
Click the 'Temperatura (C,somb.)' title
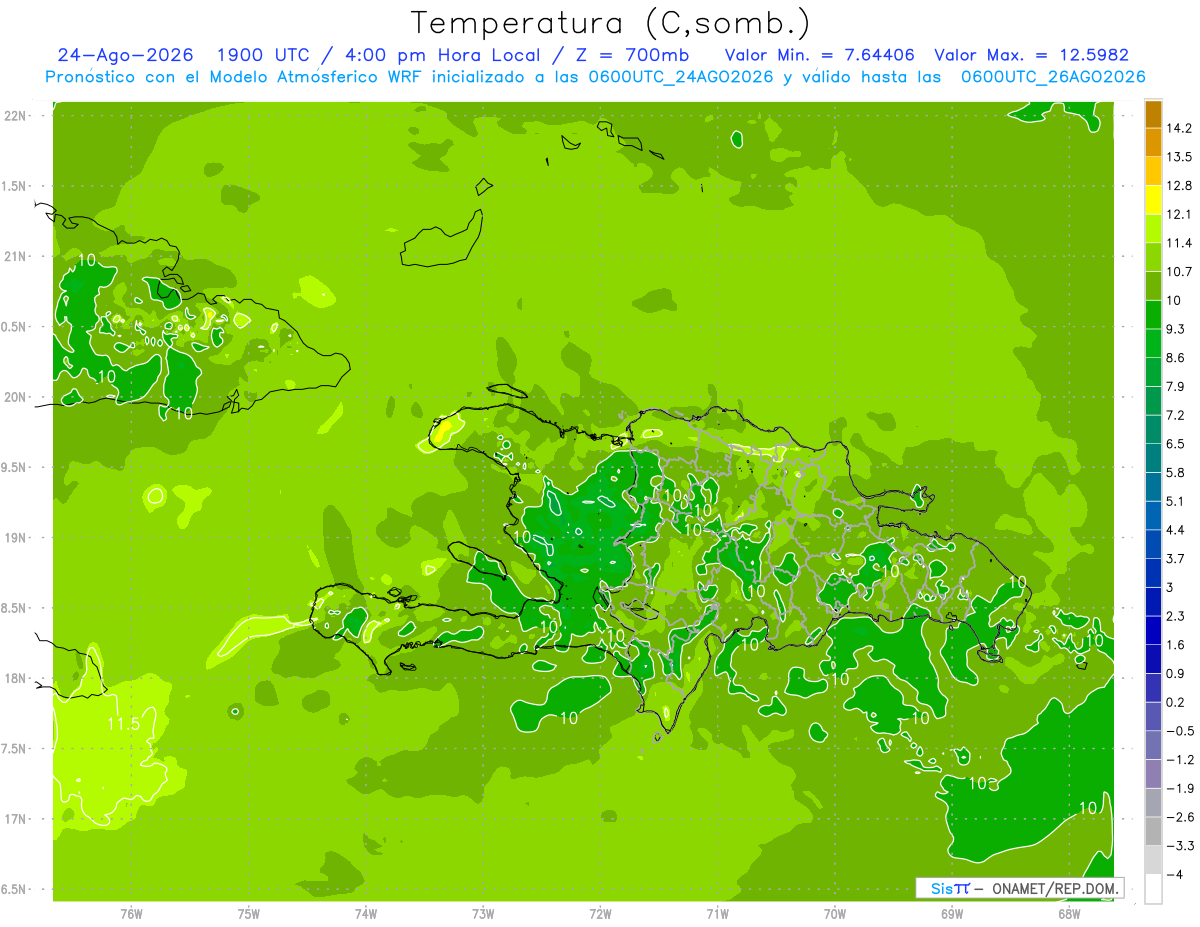610,23
